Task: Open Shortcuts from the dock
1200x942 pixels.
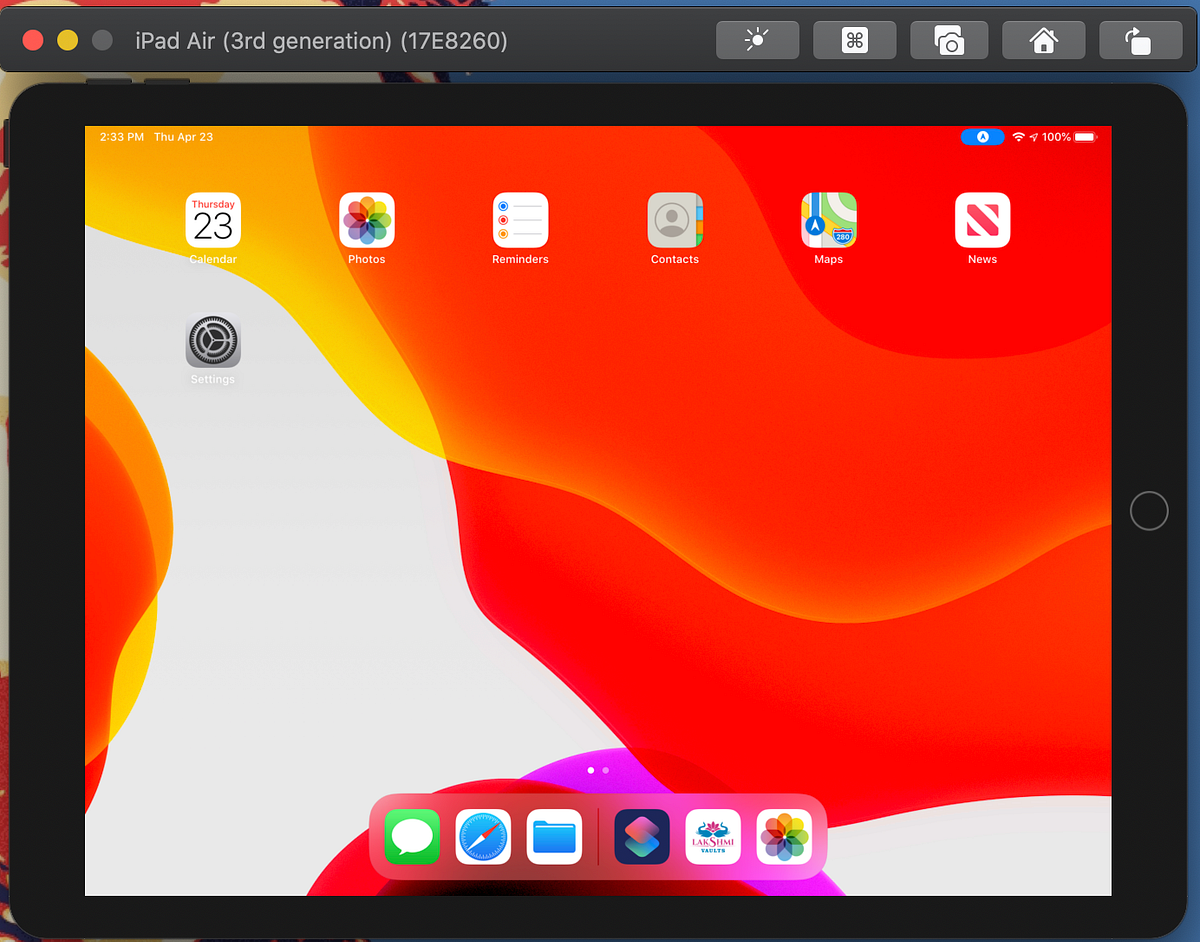Action: 641,837
